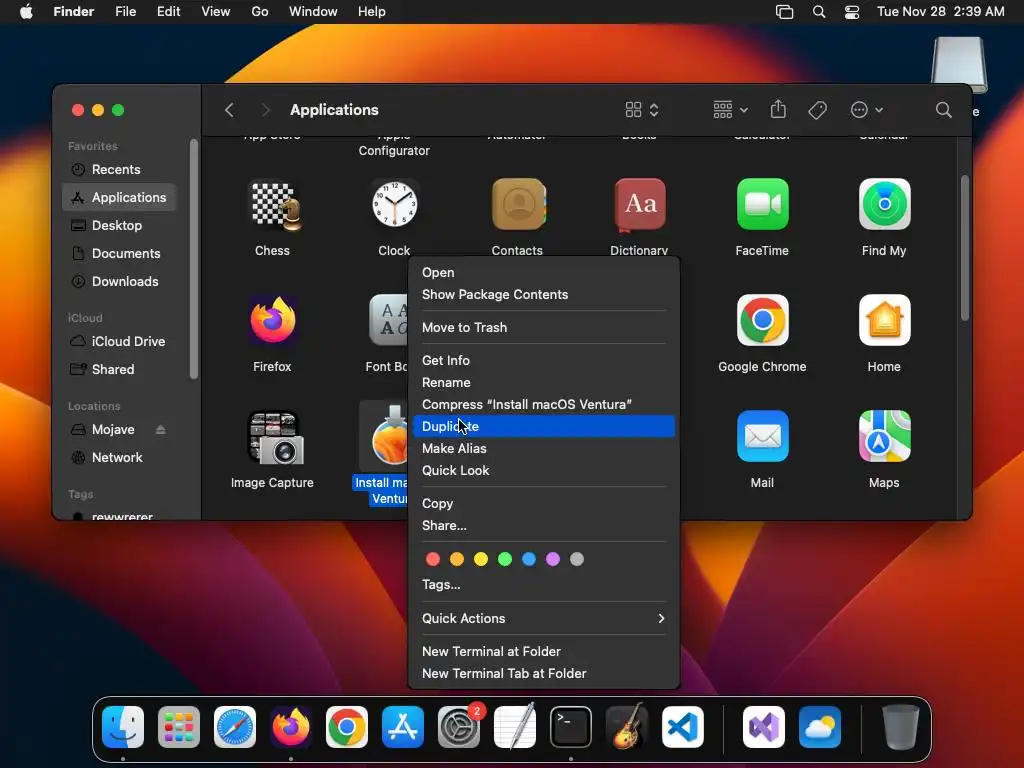Apply the purple tag color
Screen dimensions: 1024x768
[552, 559]
